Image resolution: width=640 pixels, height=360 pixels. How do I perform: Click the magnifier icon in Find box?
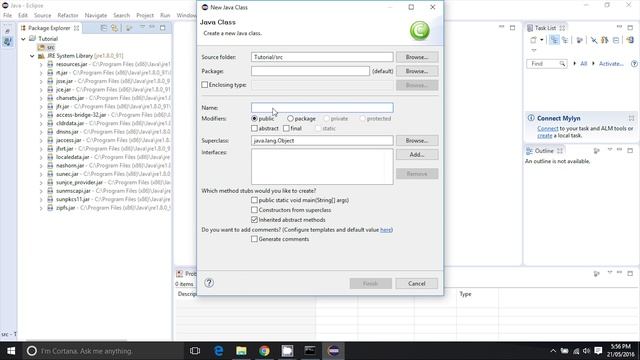click(x=562, y=64)
